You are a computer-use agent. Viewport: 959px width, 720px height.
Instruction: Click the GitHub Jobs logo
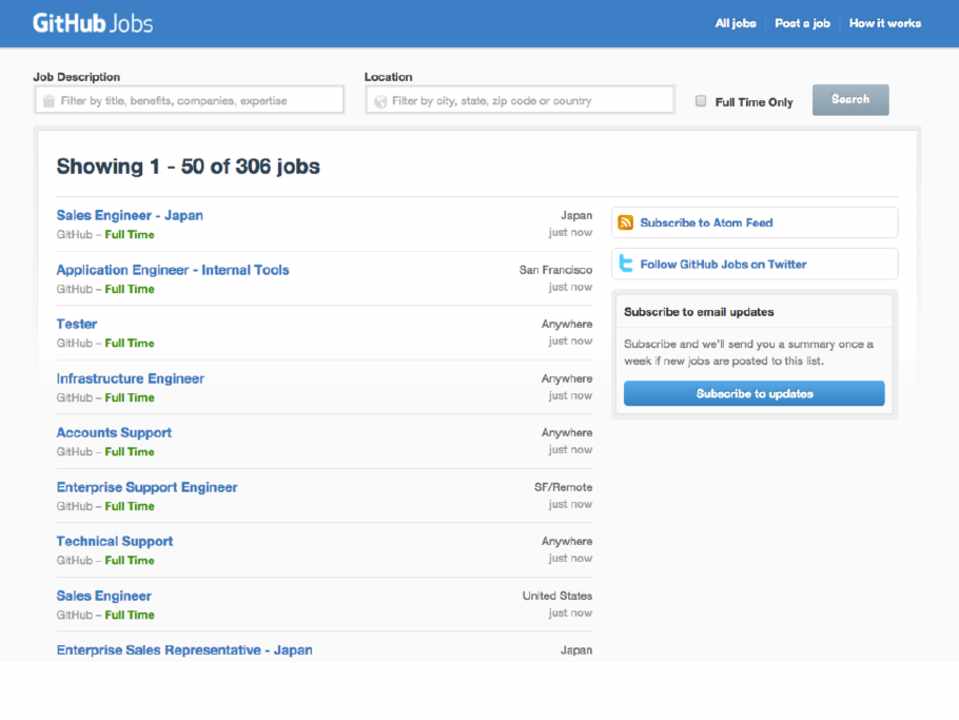(x=92, y=23)
